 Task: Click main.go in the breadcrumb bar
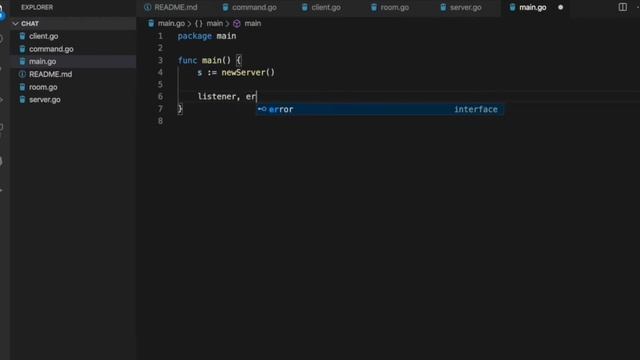pyautogui.click(x=171, y=23)
